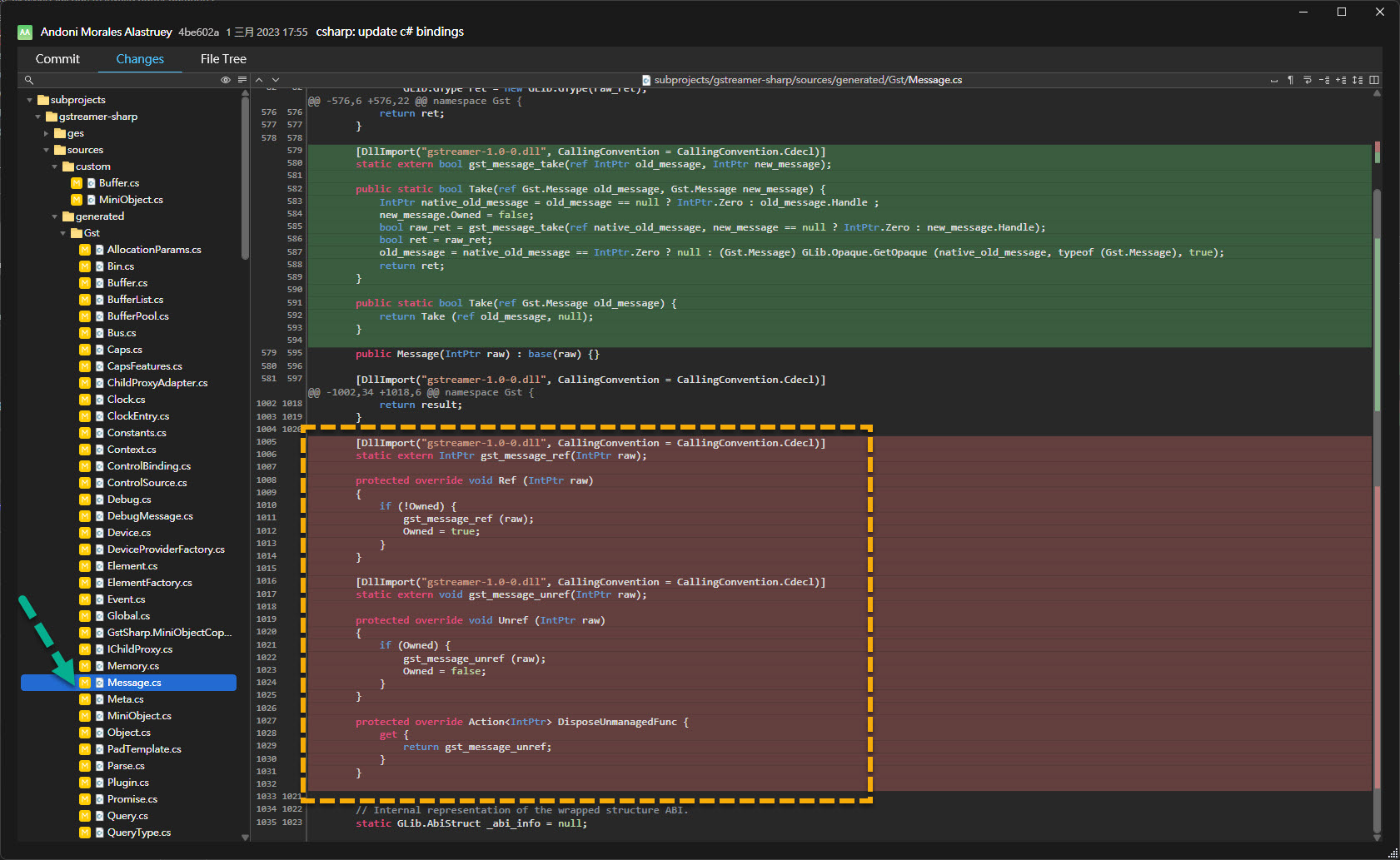This screenshot has height=860, width=1400.
Task: Toggle show hidden symbols pilcrow icon
Action: 1290,80
